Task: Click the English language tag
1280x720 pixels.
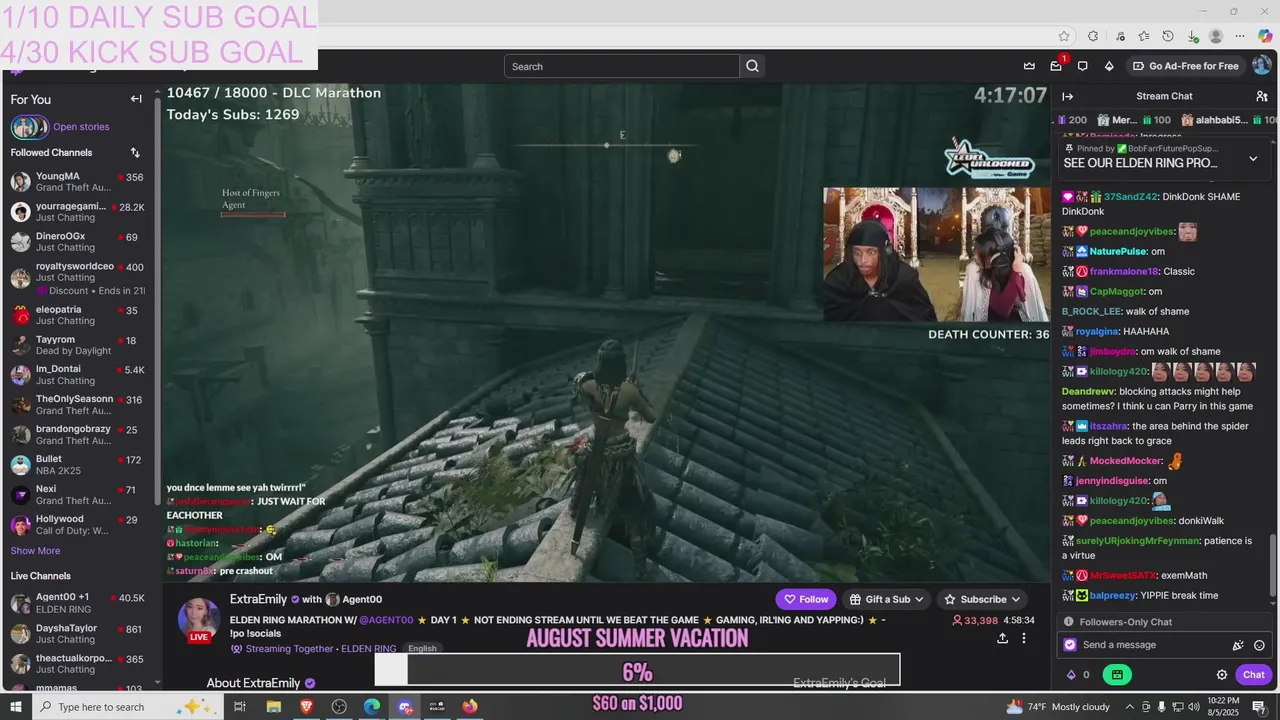Action: 422,649
